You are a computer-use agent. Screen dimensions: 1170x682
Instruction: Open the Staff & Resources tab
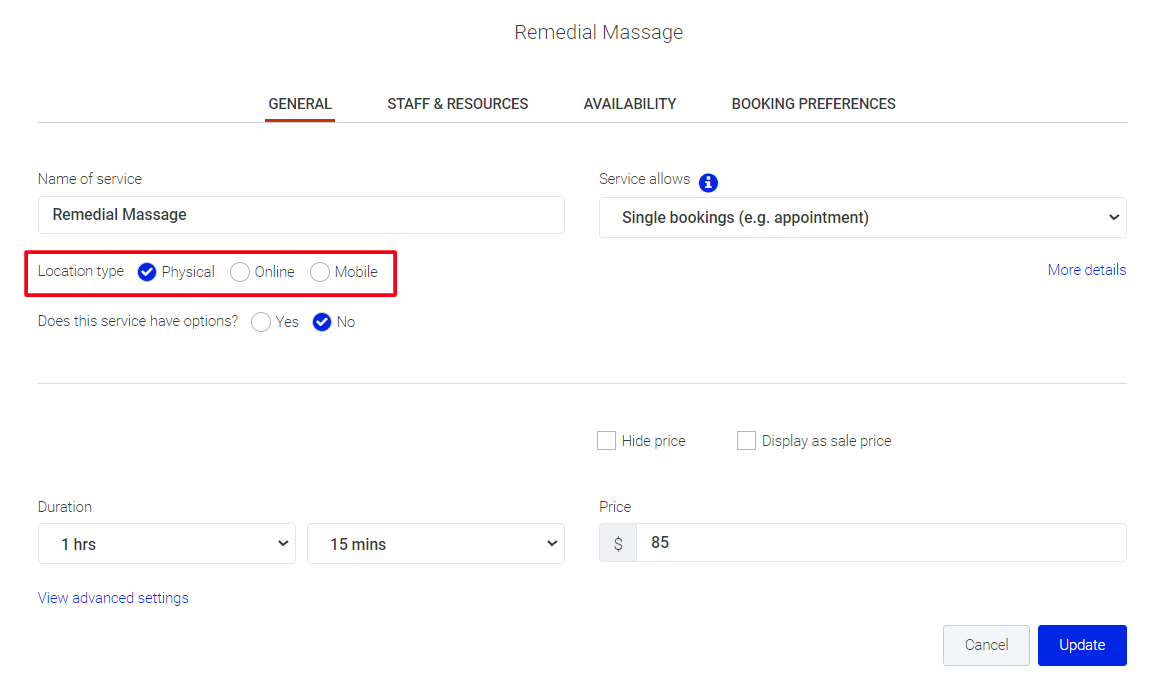(x=458, y=104)
